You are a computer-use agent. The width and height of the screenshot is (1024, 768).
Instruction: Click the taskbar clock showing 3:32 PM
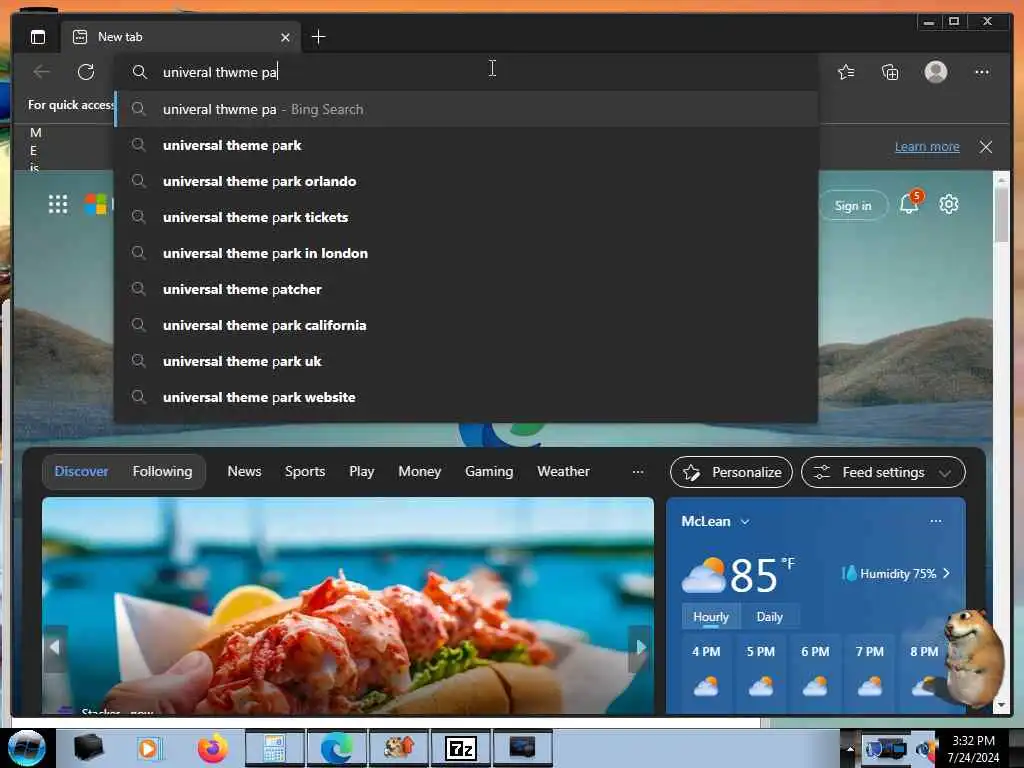coord(973,749)
